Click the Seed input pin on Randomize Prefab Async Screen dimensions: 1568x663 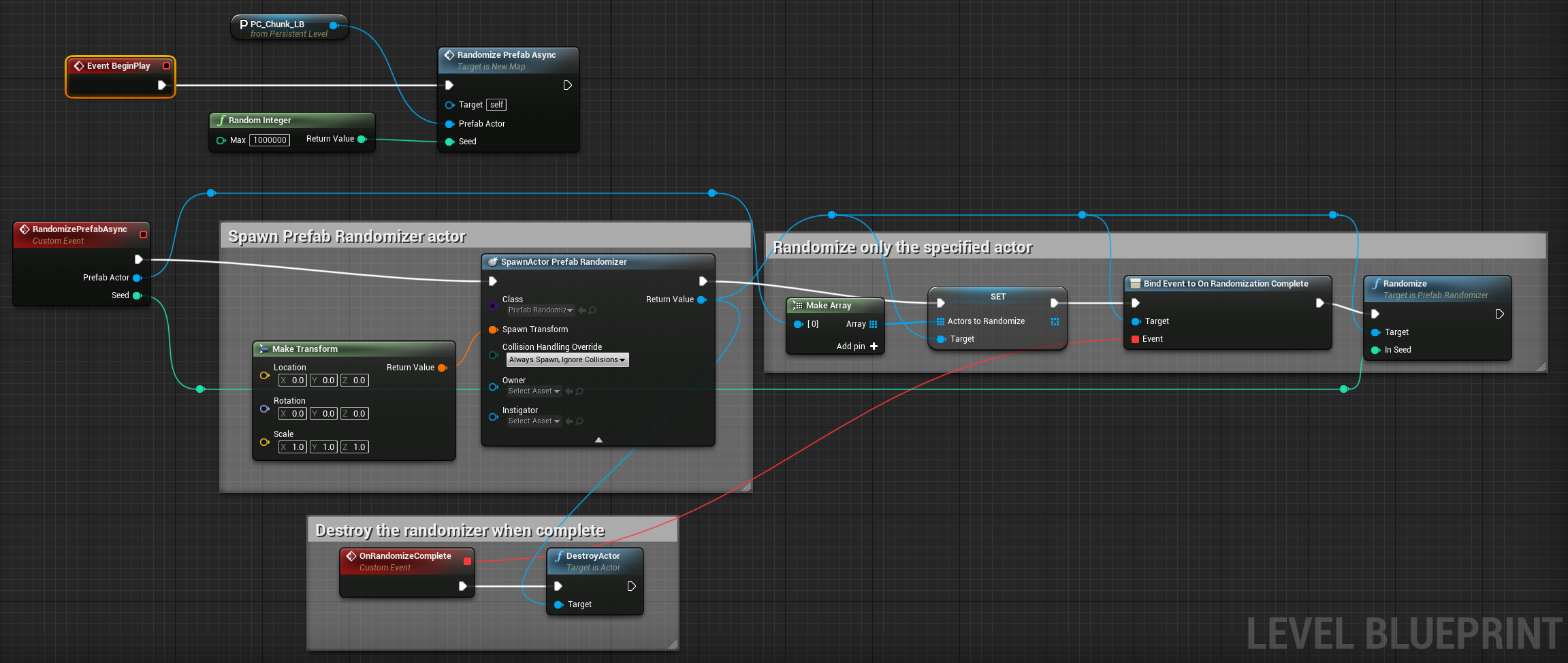point(449,142)
